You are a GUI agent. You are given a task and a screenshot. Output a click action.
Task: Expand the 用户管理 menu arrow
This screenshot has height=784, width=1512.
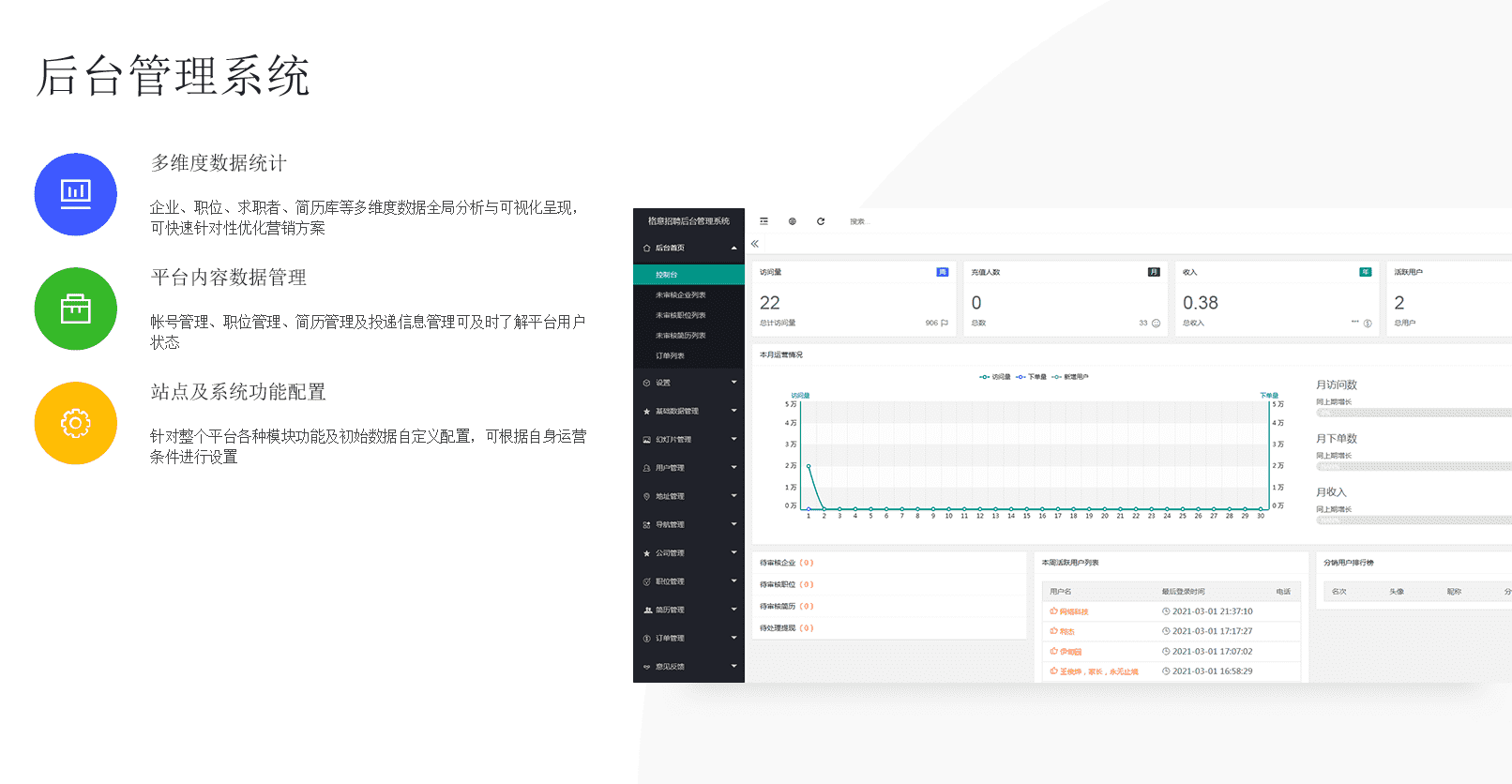pos(733,467)
